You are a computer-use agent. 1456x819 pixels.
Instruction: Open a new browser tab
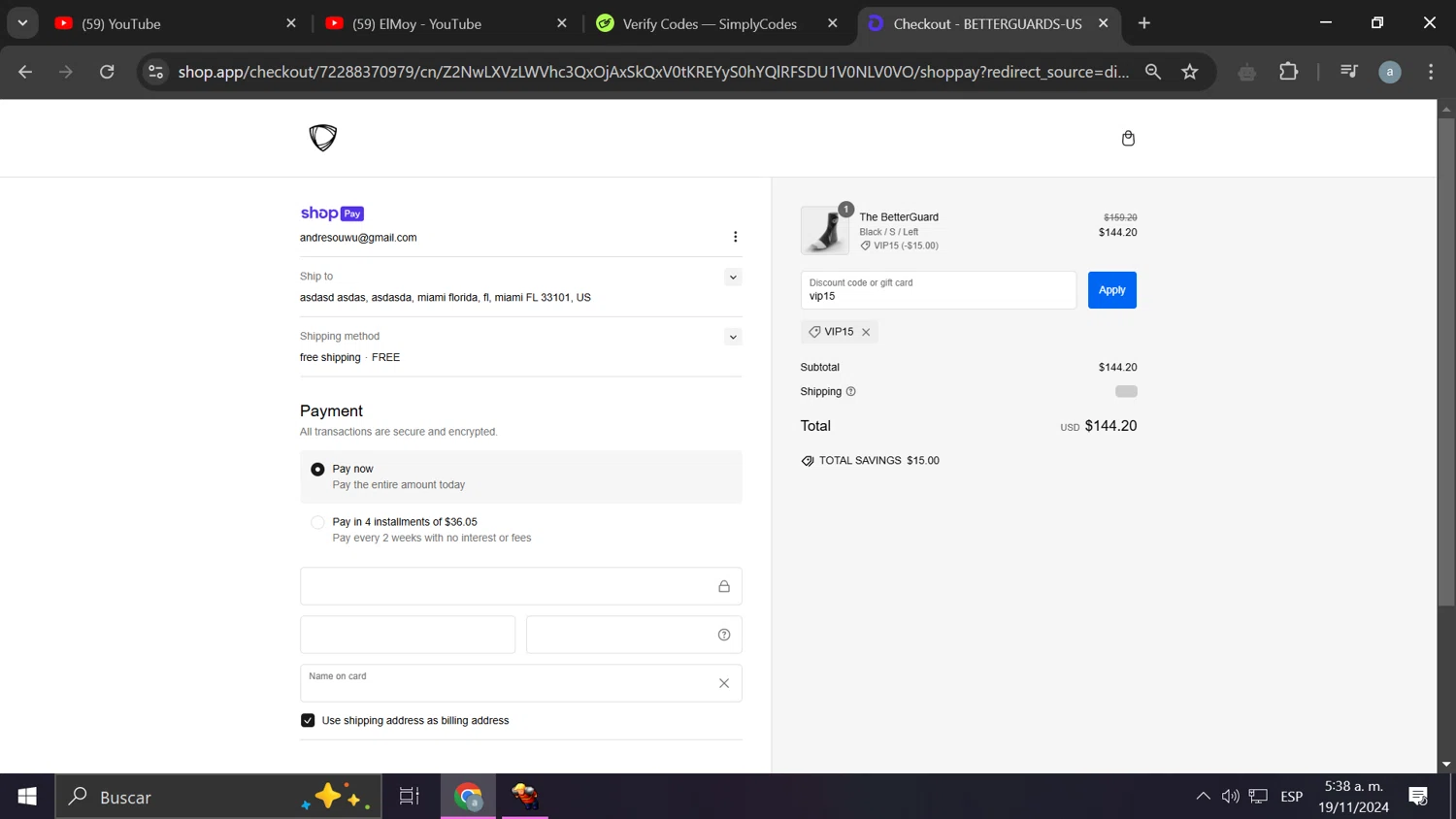pos(1144,23)
